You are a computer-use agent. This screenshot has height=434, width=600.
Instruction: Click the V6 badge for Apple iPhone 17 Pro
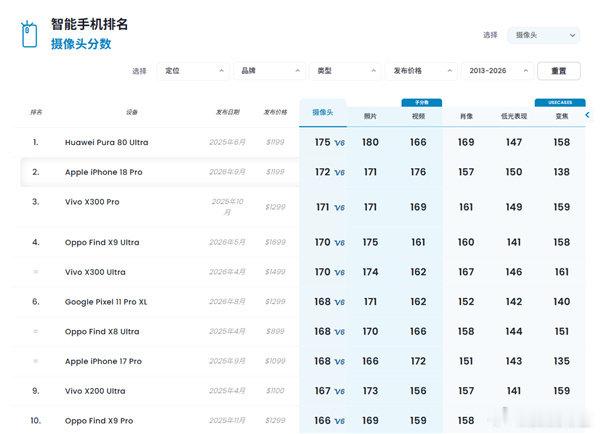339,362
